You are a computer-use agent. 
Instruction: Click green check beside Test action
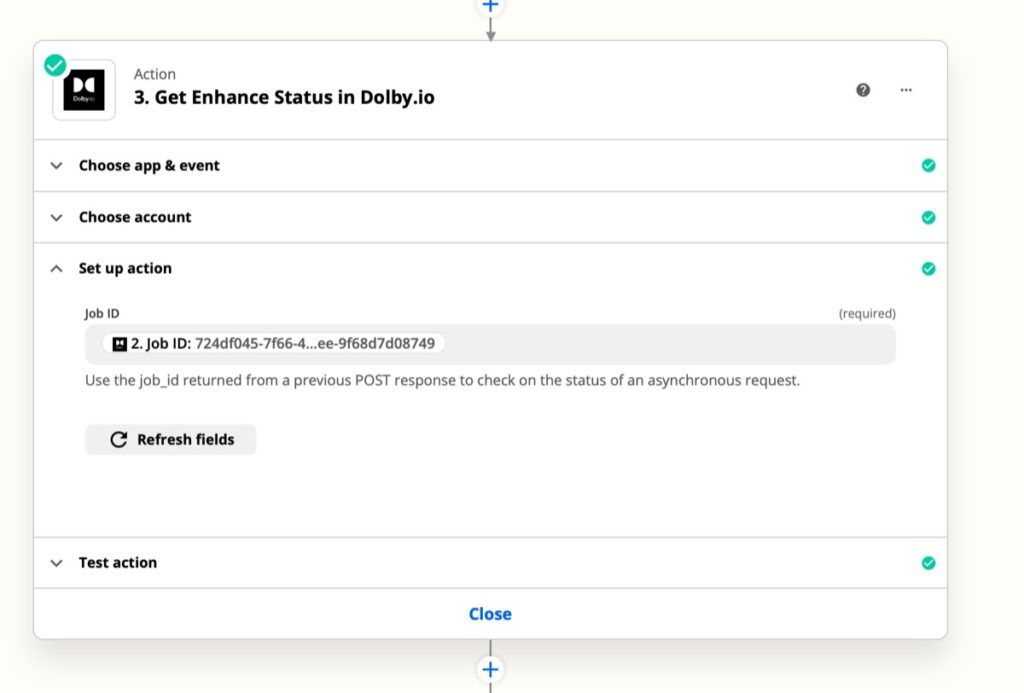(928, 563)
